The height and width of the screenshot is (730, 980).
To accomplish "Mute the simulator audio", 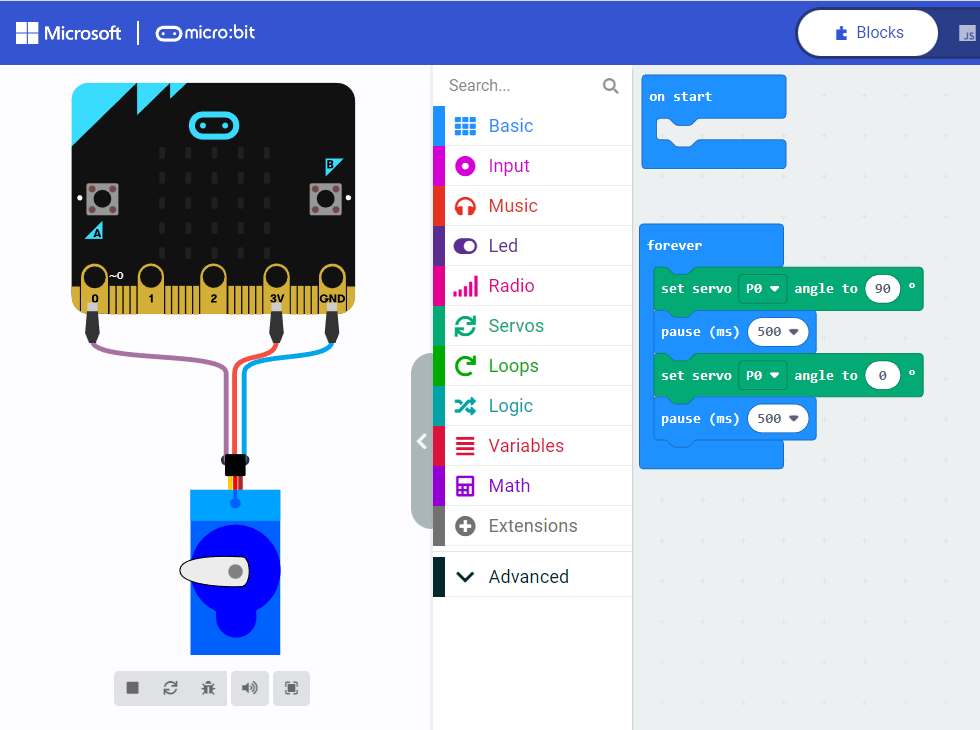I will pyautogui.click(x=249, y=688).
